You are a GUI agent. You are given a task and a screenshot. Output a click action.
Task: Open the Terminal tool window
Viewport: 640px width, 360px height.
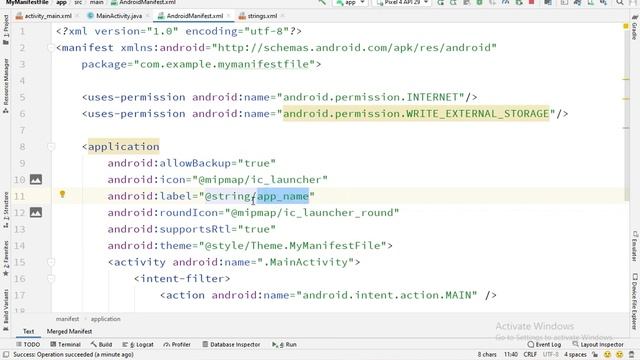tap(65, 344)
